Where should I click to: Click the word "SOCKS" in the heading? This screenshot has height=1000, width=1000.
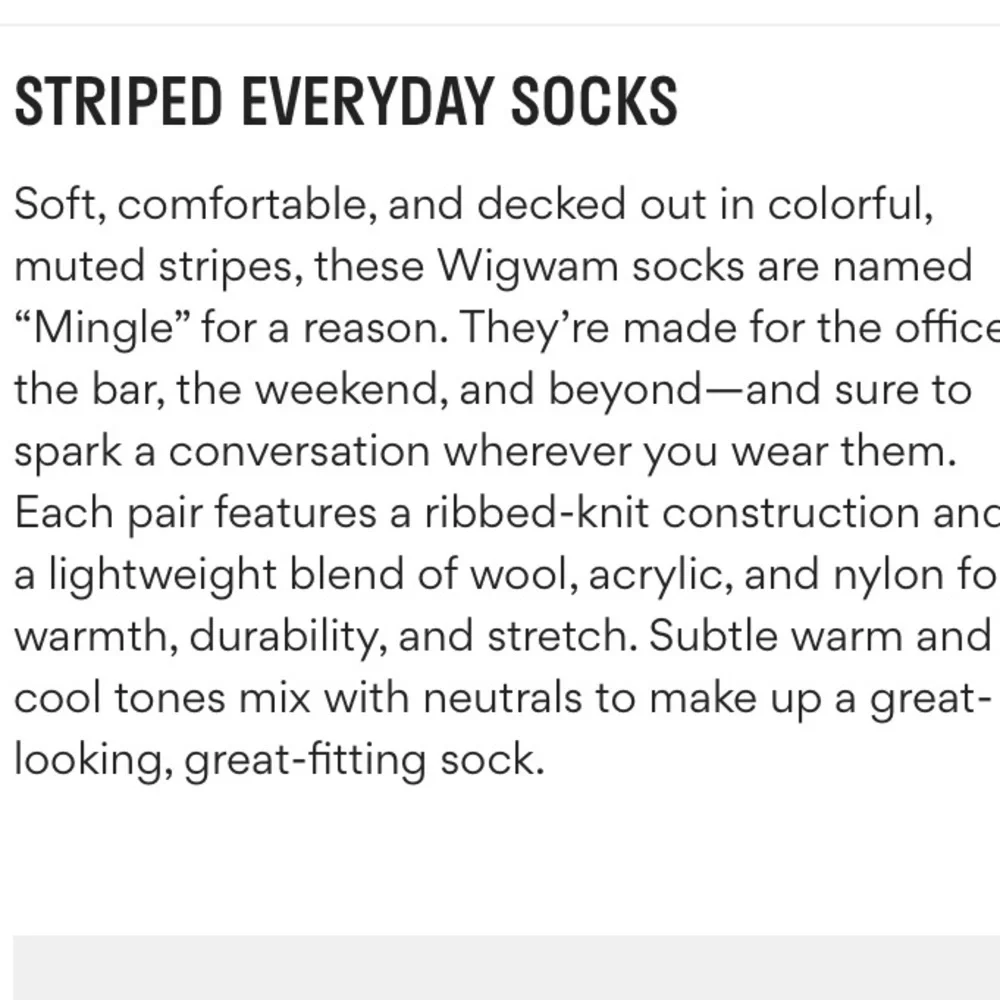[594, 101]
